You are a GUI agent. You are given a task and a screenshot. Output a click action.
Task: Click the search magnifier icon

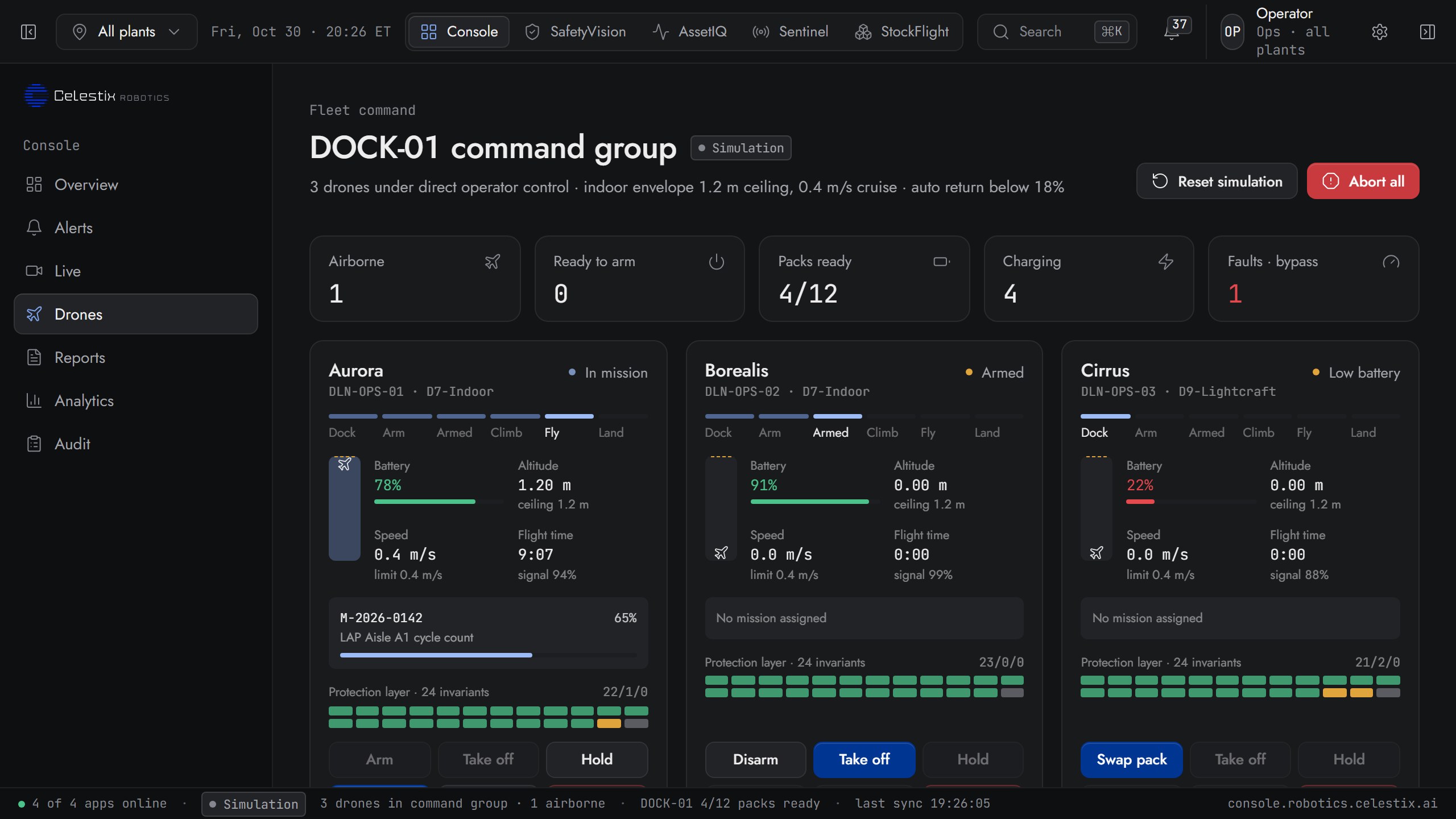click(1001, 32)
